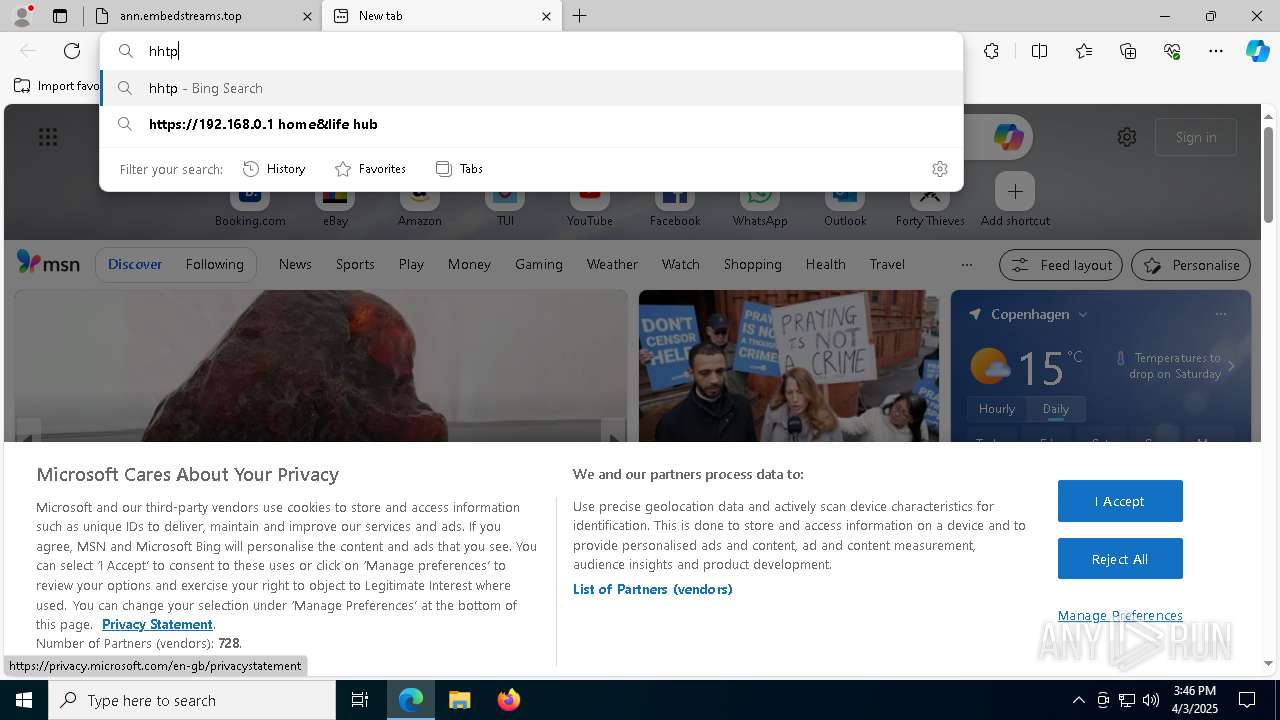
Task: Select the hhtp Bing Search suggestion
Action: 531,88
